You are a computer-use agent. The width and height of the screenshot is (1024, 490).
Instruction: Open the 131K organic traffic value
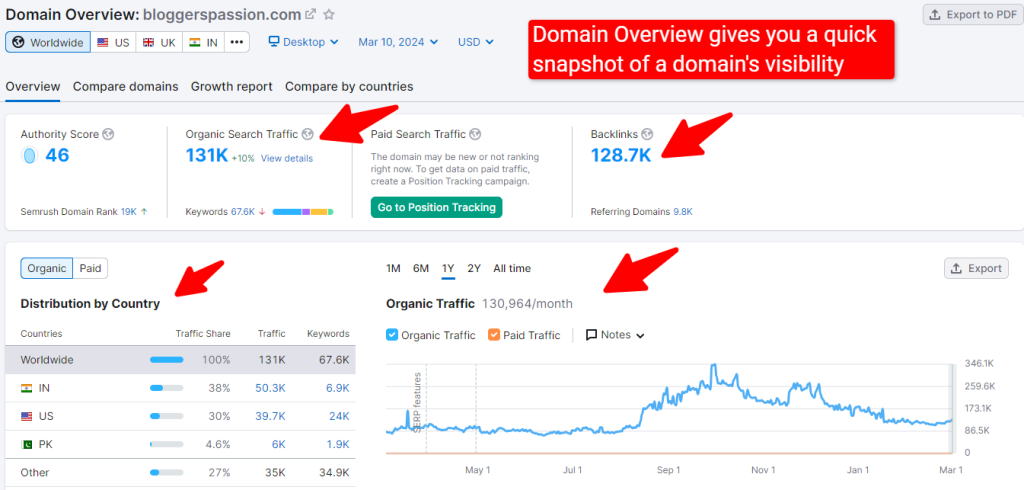206,155
